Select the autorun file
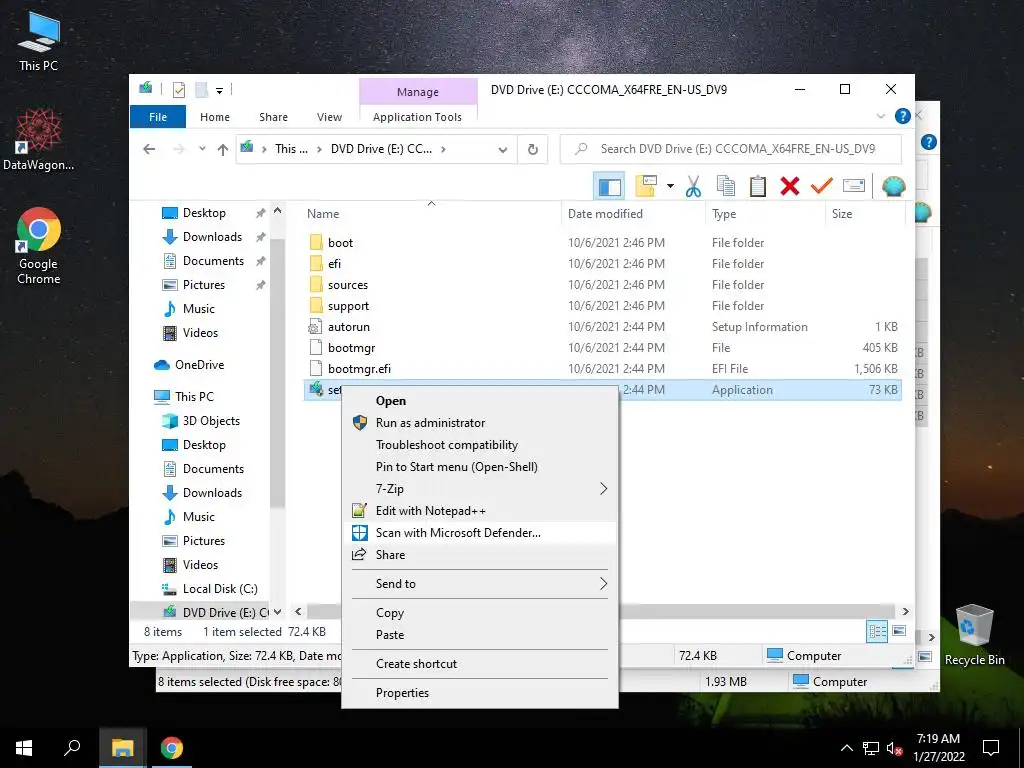The height and width of the screenshot is (768, 1024). [349, 327]
